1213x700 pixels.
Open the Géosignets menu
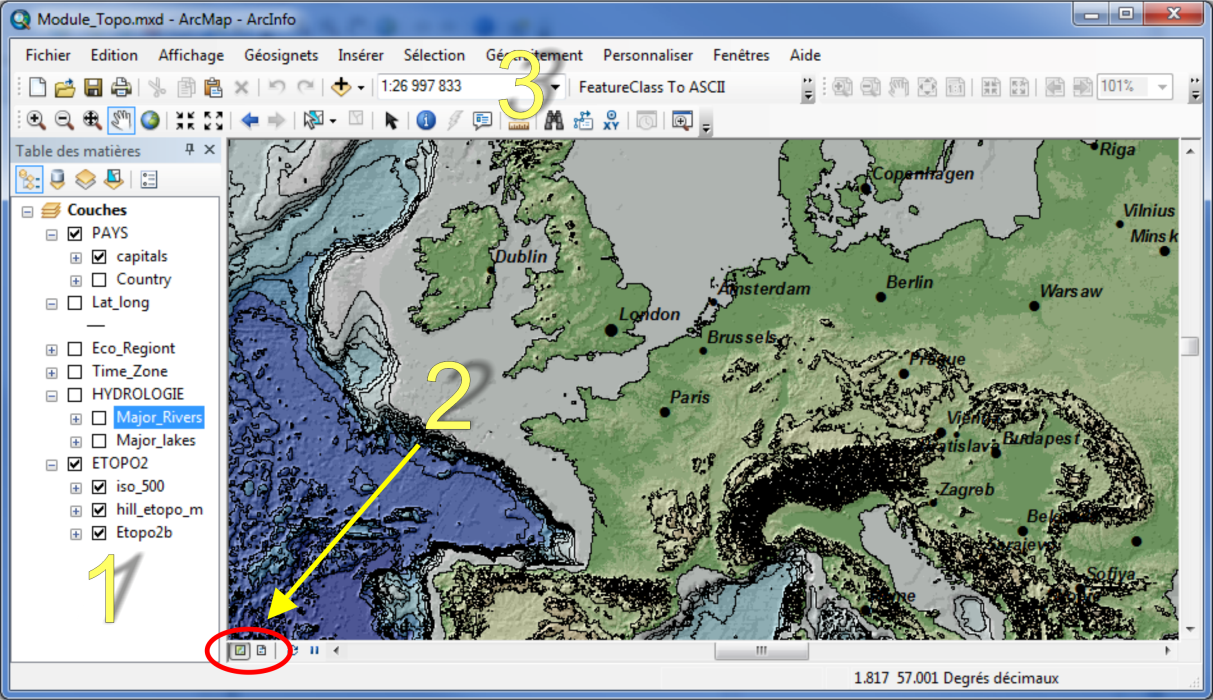click(281, 55)
